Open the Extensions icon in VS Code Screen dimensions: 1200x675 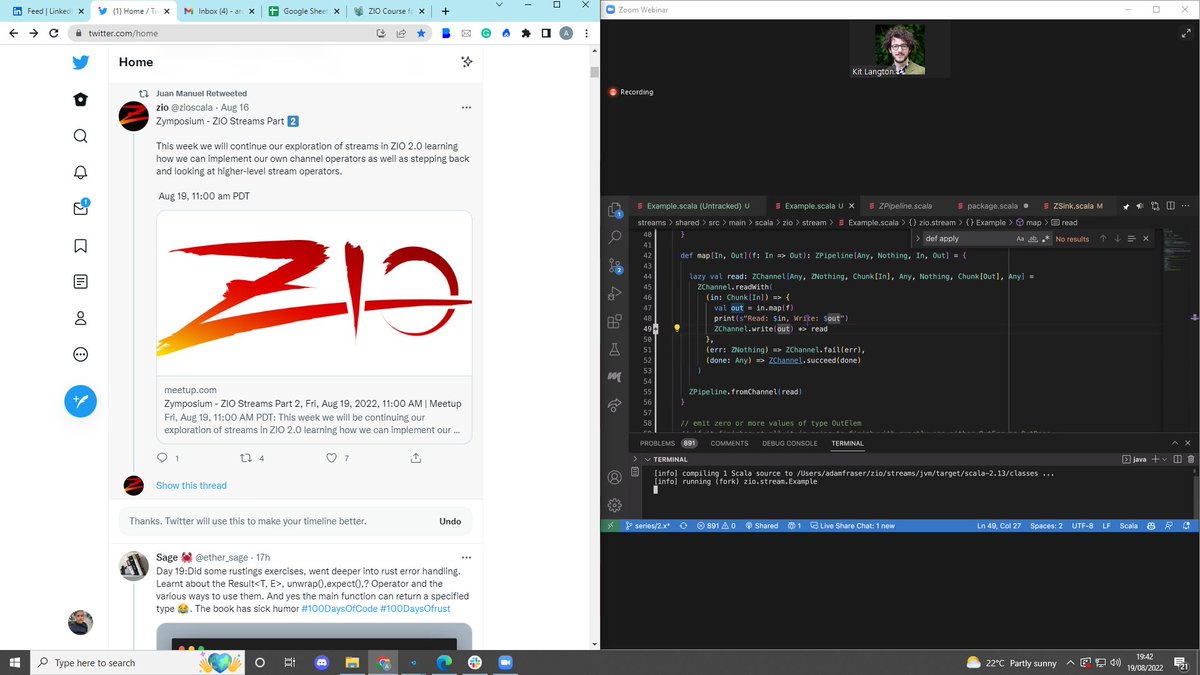(x=615, y=321)
